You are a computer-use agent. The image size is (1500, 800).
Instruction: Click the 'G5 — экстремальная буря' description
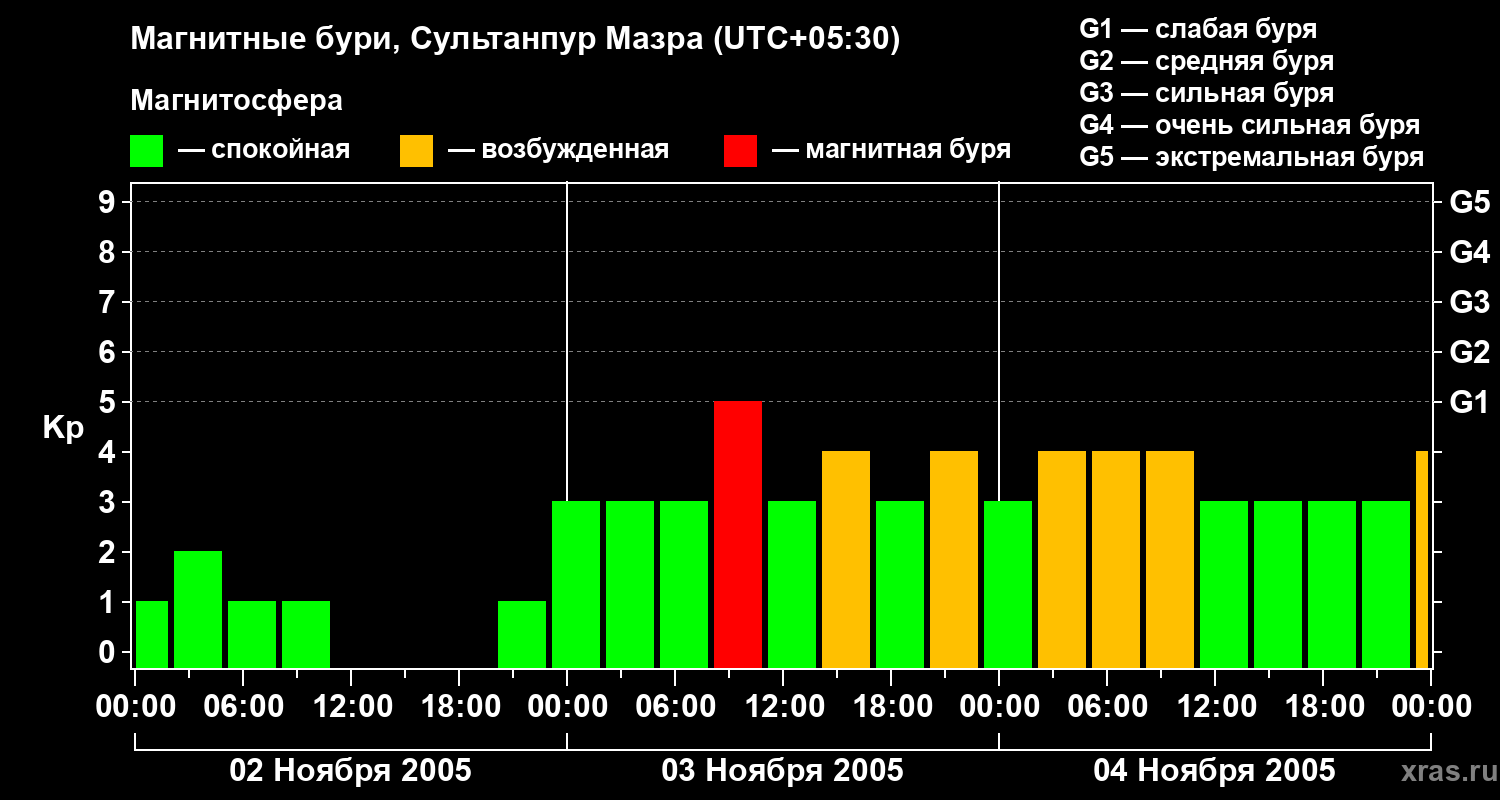pos(1252,157)
